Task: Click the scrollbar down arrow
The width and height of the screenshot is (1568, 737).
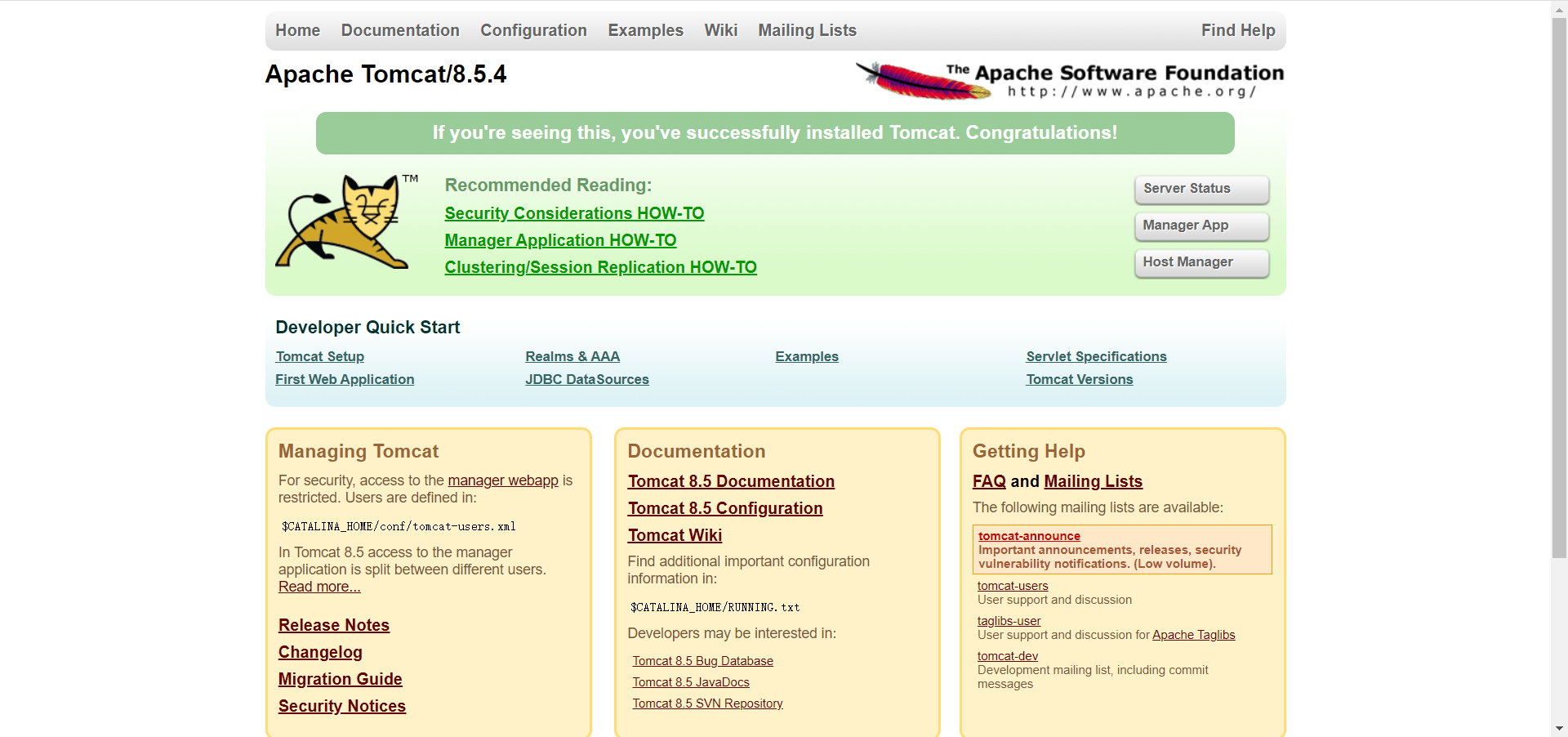Action: coord(1559,728)
